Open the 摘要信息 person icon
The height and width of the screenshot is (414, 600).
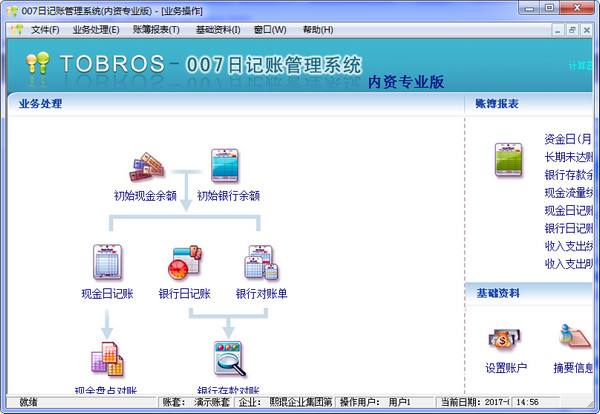click(x=574, y=336)
